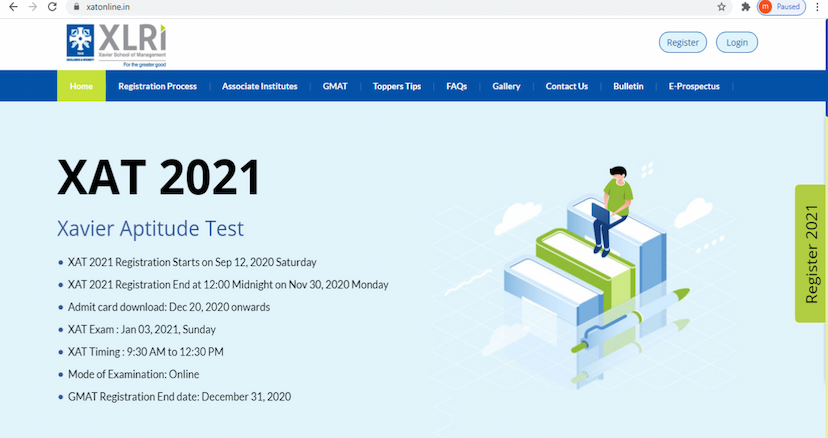Click the XAT Timing 9:30 AM line
Screen dimensions: 828x438
click(x=146, y=352)
